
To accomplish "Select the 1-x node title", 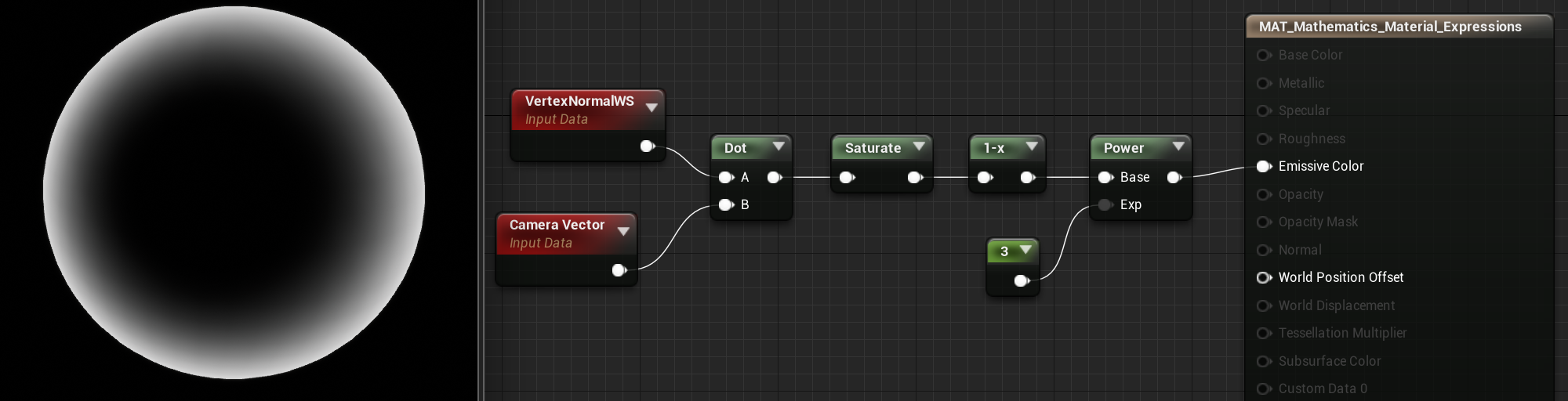I will [993, 148].
